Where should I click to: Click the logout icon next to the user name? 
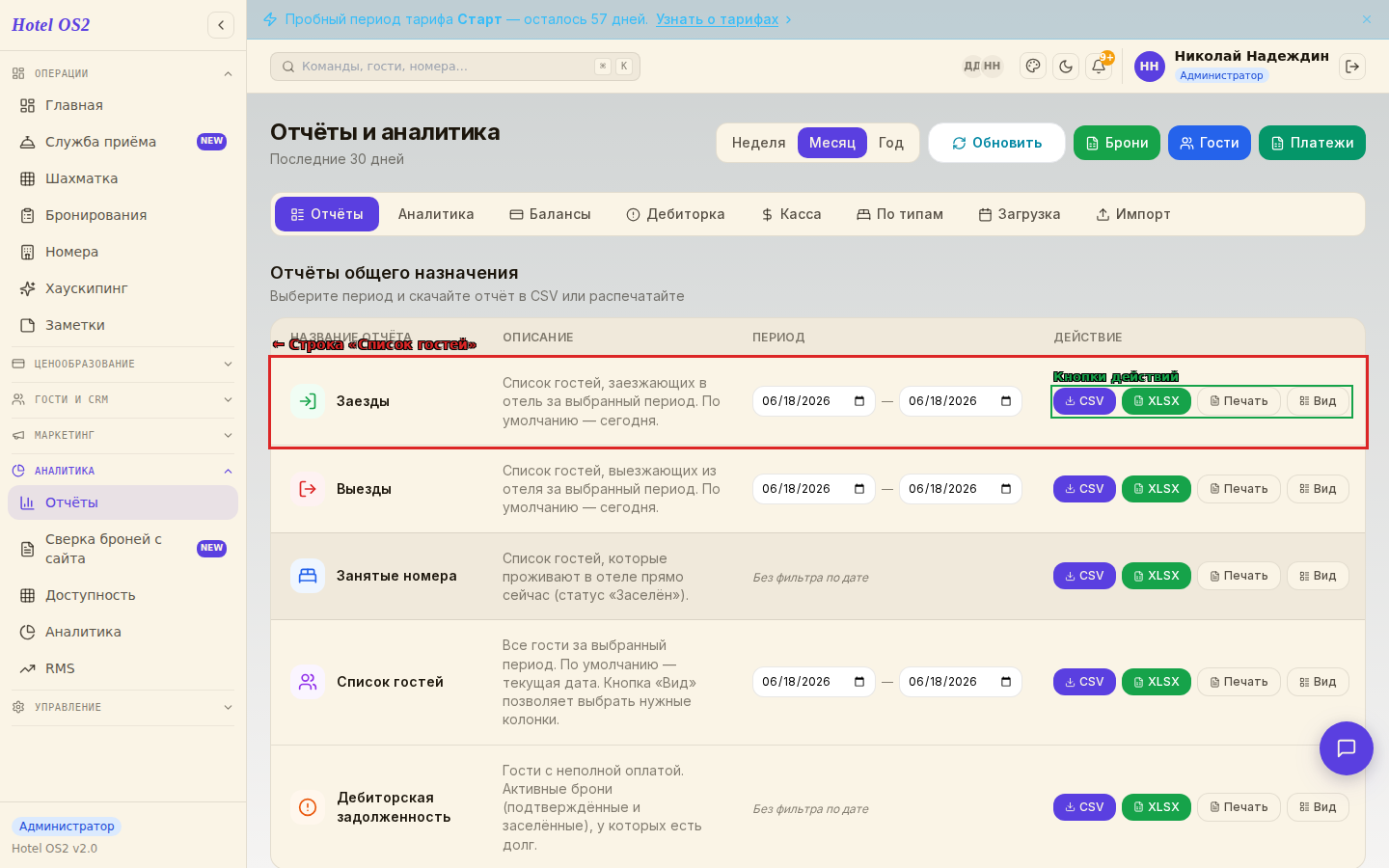pos(1352,67)
